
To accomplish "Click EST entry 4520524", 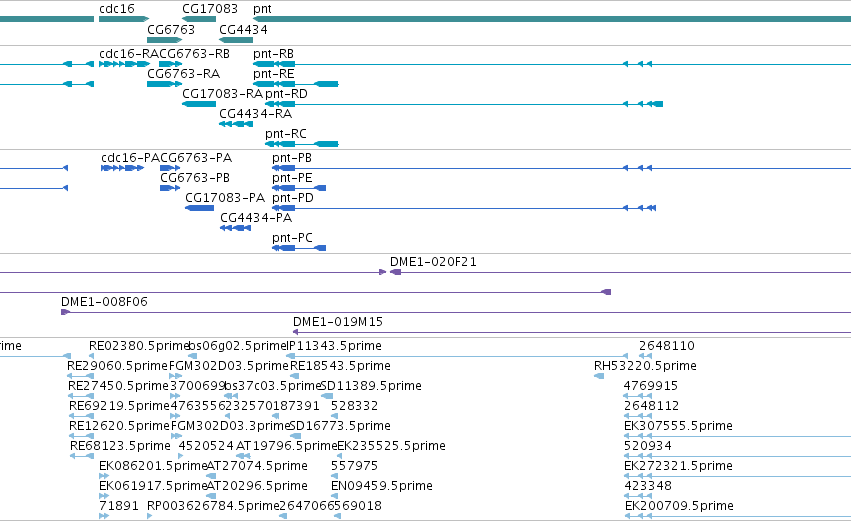I will [206, 447].
